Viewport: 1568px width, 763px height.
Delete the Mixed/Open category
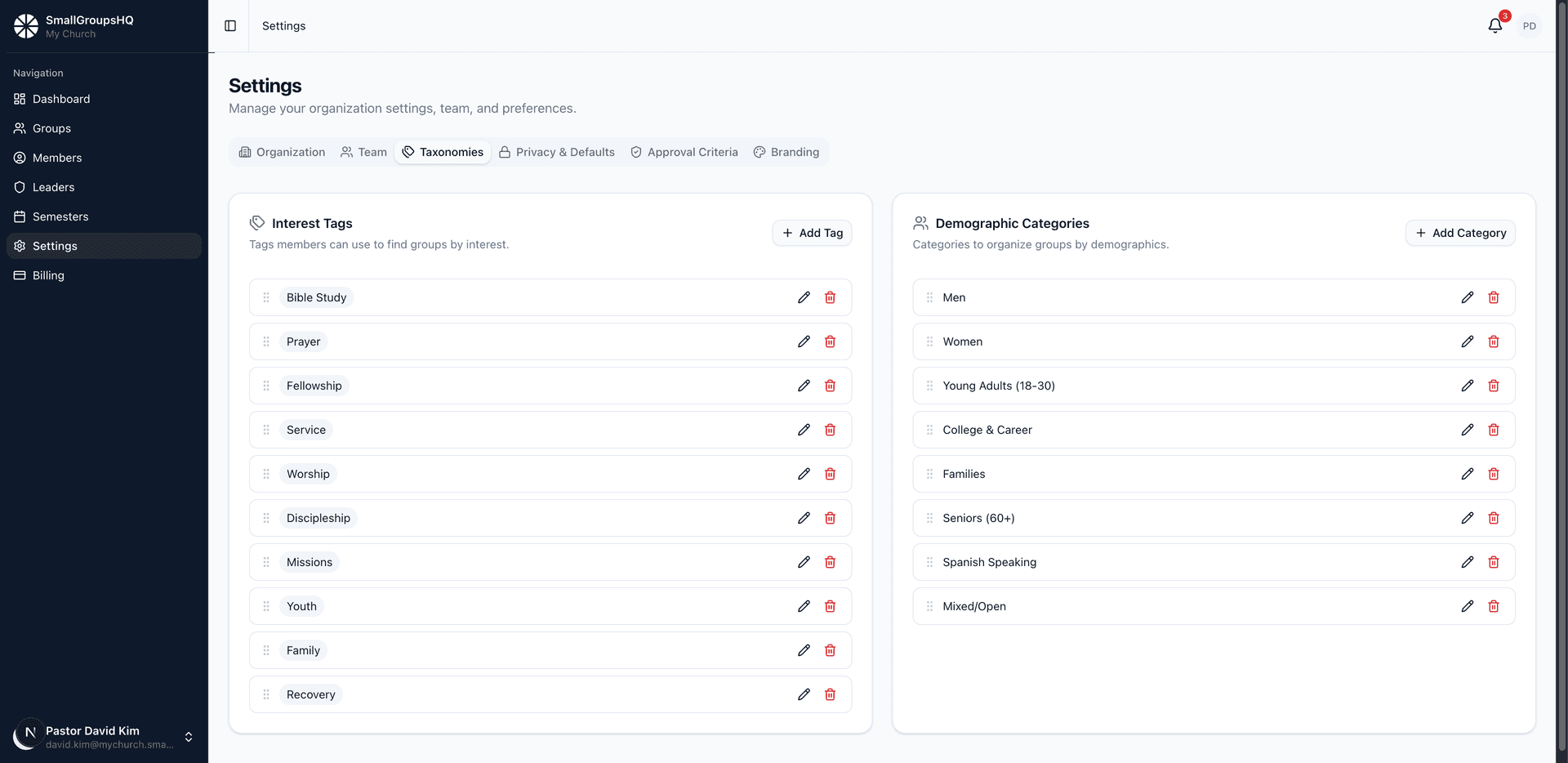pyautogui.click(x=1494, y=606)
